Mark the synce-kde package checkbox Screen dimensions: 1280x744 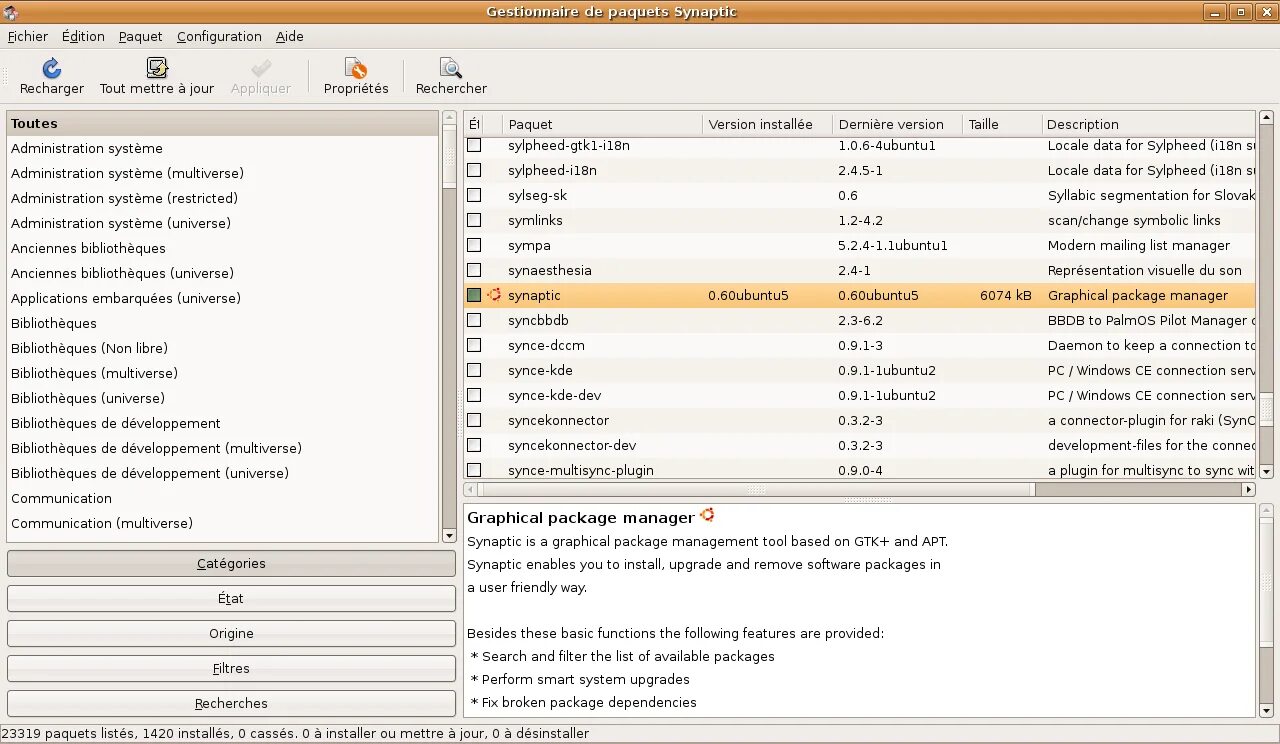474,370
